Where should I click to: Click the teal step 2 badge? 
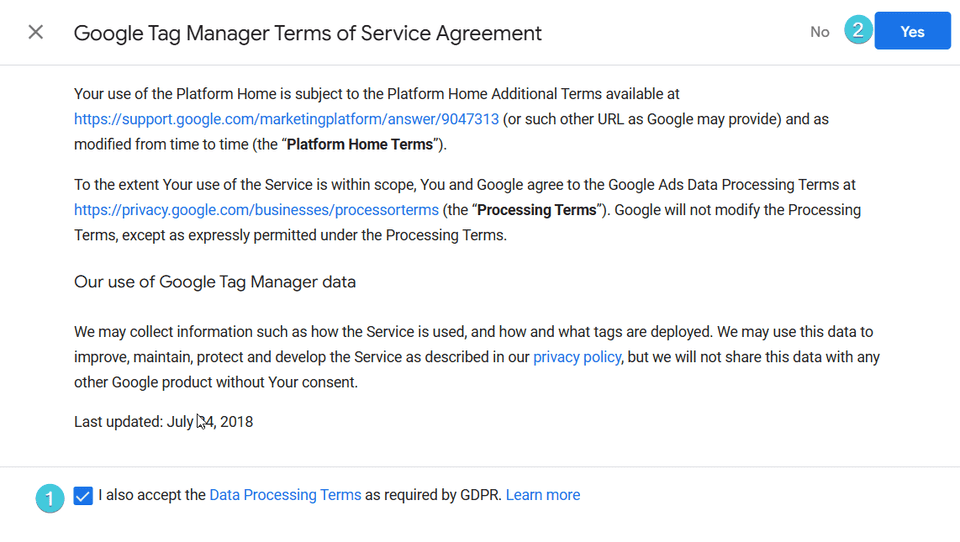pyautogui.click(x=857, y=30)
